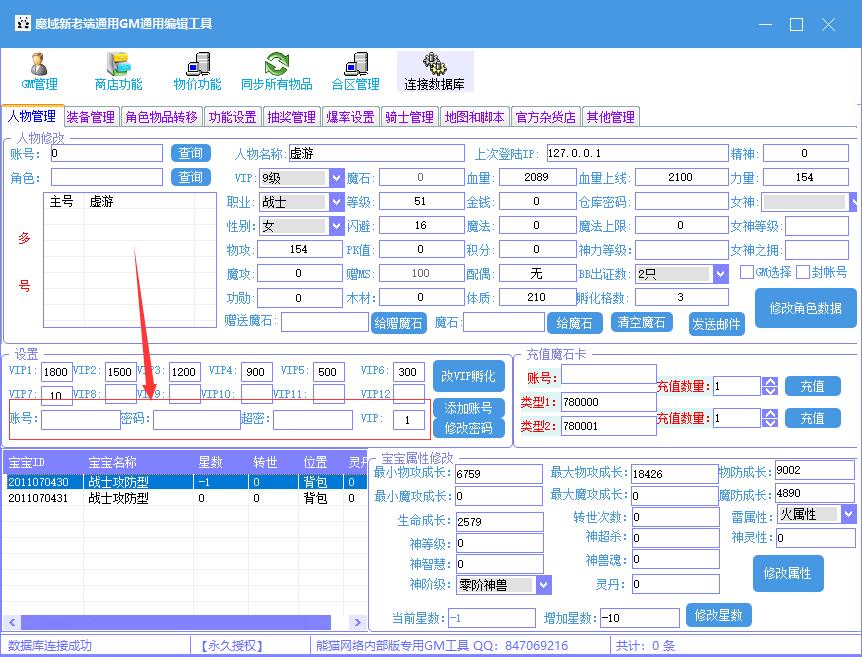Viewport: 862px width, 657px height.
Task: Click the 改VIP孵化 button
Action: [x=468, y=376]
